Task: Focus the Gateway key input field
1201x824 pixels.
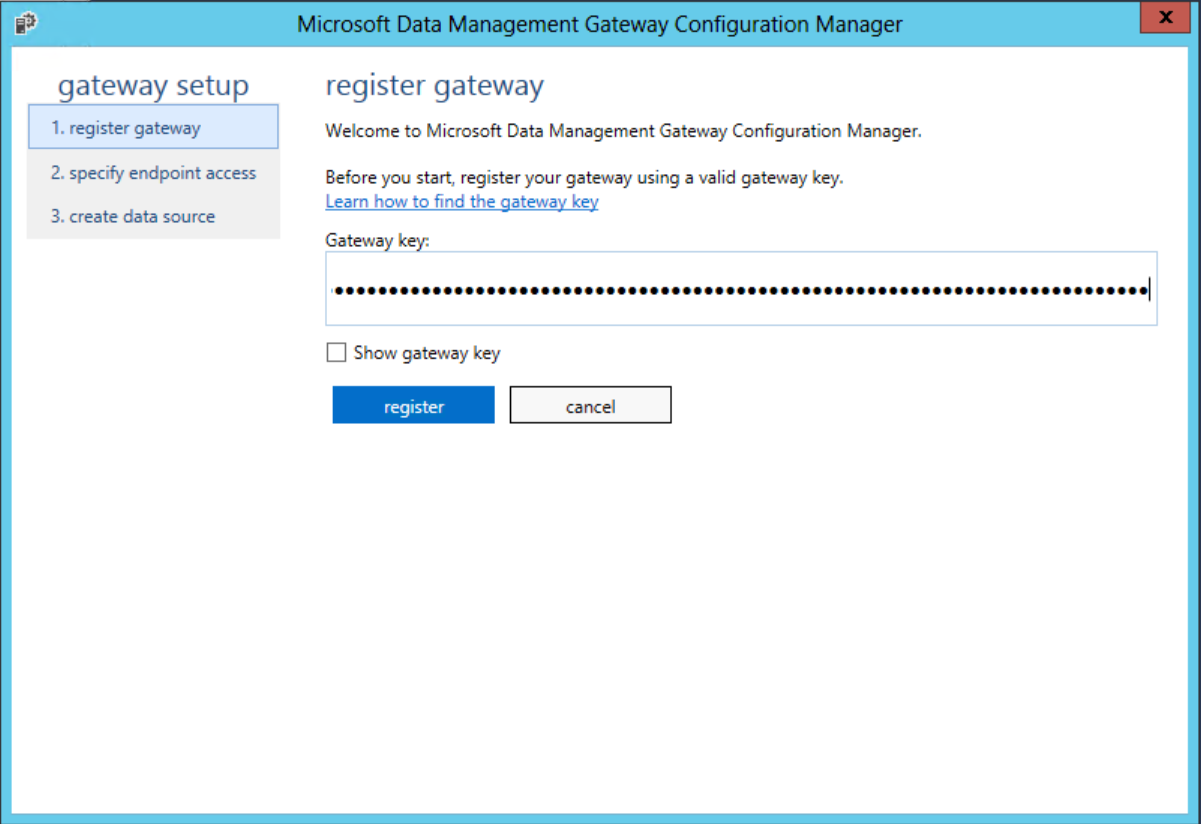Action: point(741,289)
